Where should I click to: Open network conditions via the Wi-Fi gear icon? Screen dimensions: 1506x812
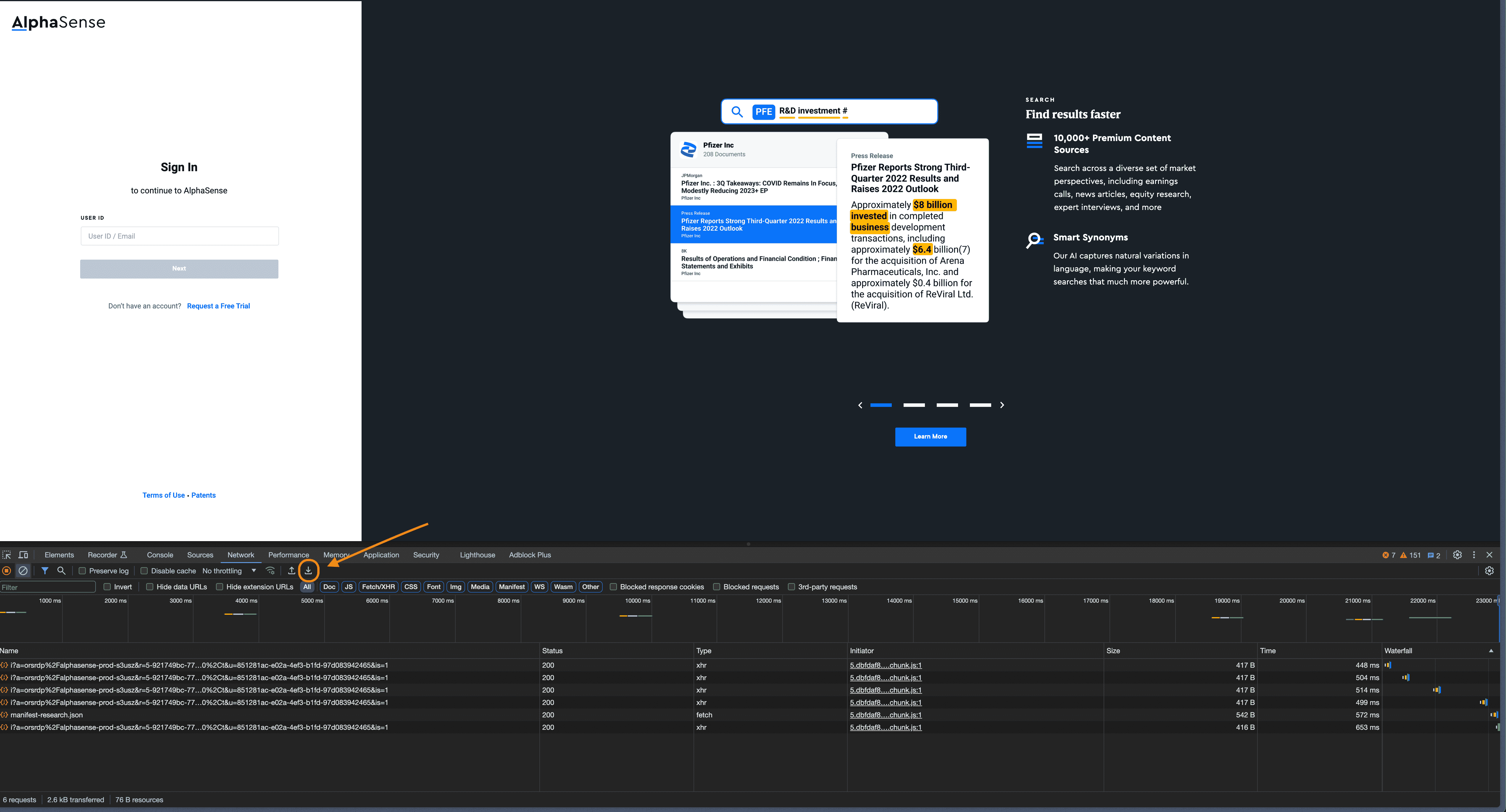[x=270, y=571]
